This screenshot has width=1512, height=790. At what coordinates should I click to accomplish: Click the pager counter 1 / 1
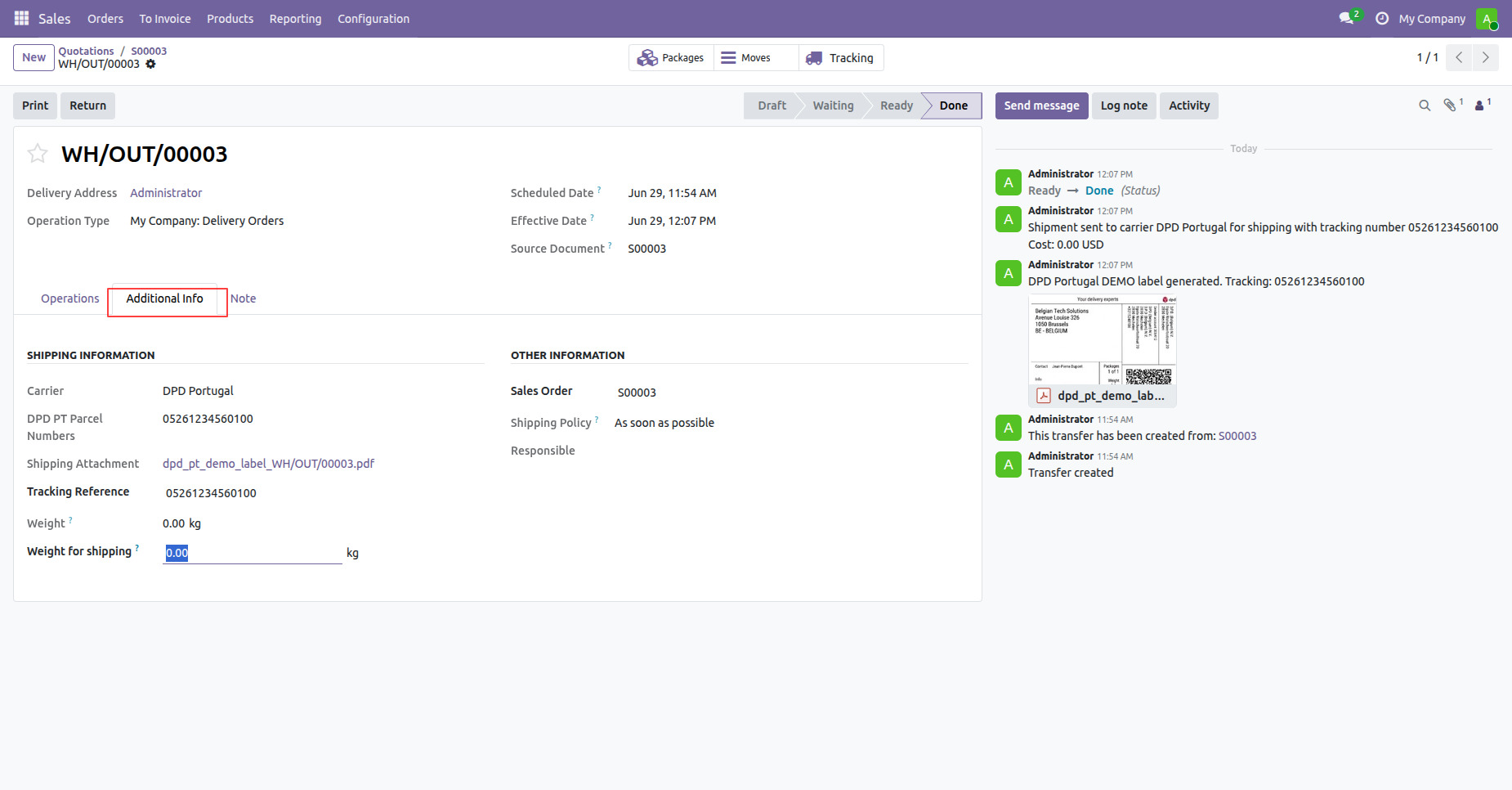1427,57
